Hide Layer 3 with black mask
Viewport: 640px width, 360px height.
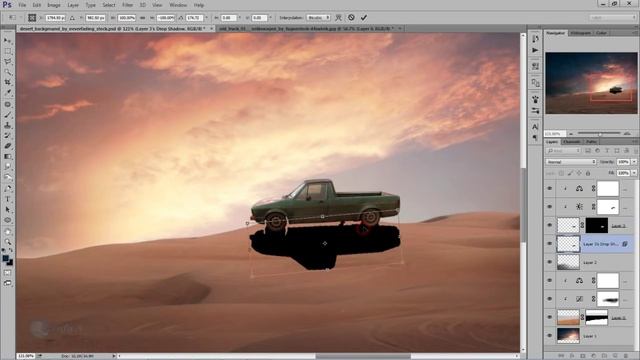(549, 225)
